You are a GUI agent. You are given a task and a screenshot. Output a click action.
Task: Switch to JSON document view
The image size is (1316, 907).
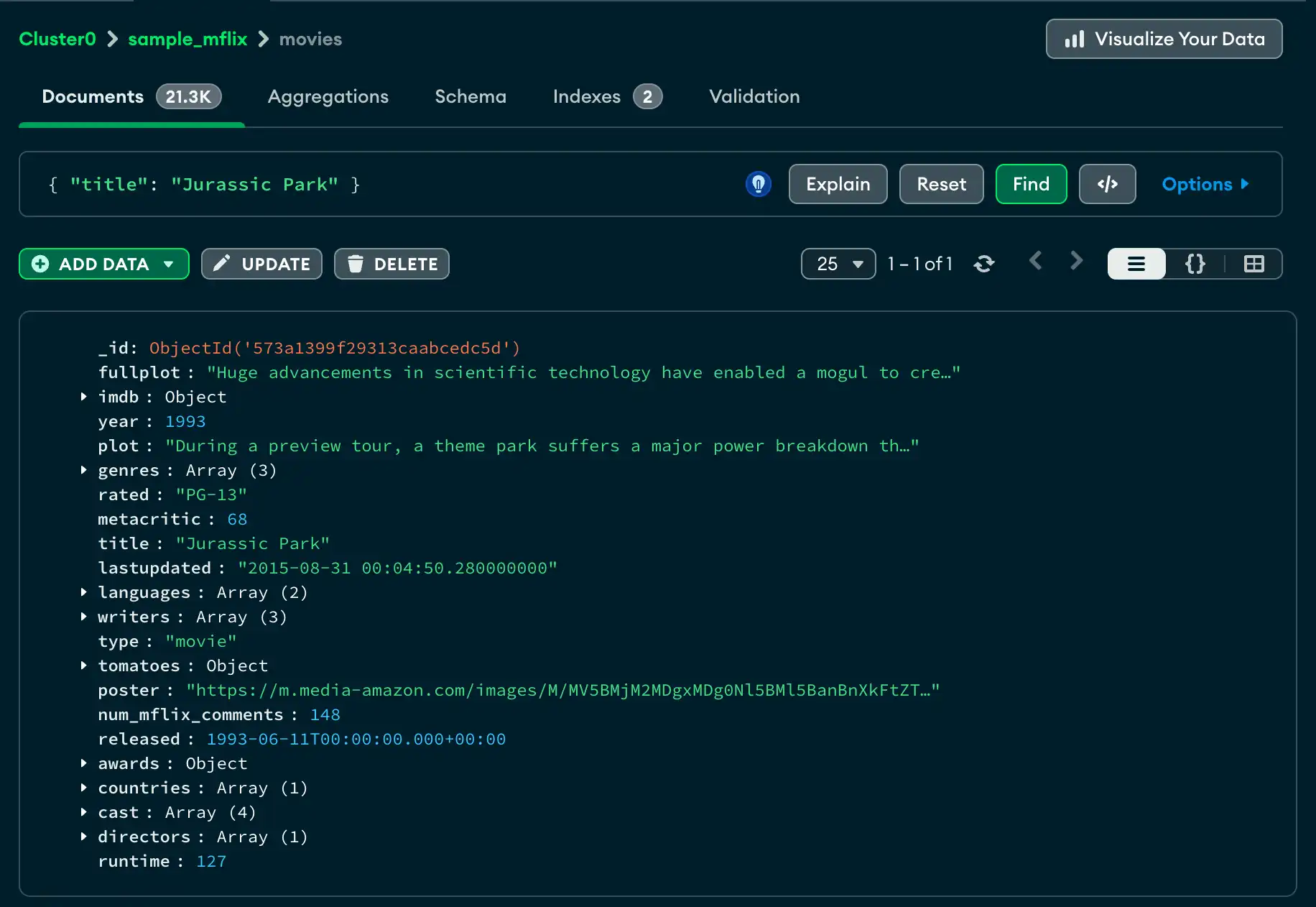point(1194,264)
